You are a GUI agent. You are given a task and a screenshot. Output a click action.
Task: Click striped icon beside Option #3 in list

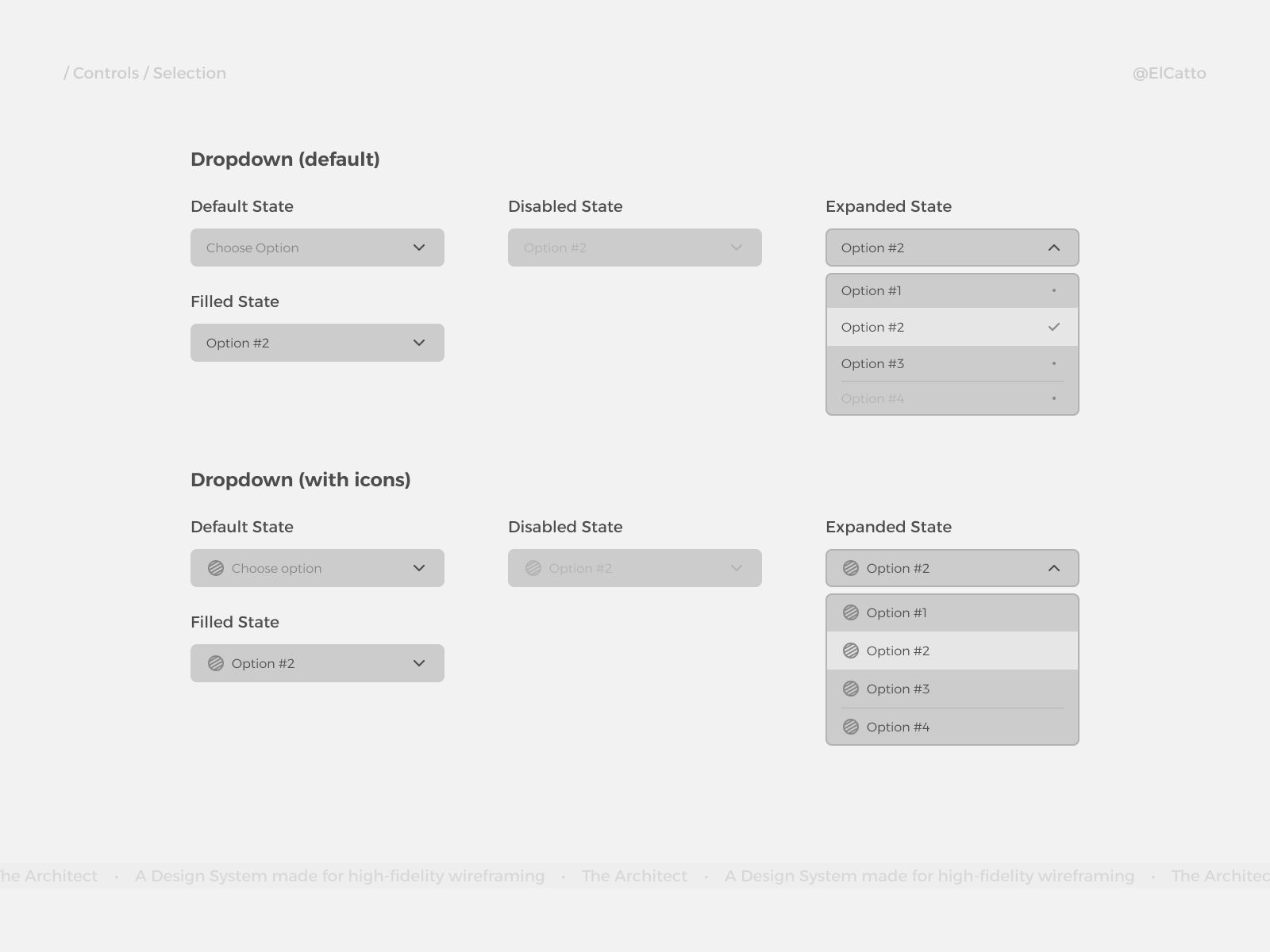pos(851,689)
